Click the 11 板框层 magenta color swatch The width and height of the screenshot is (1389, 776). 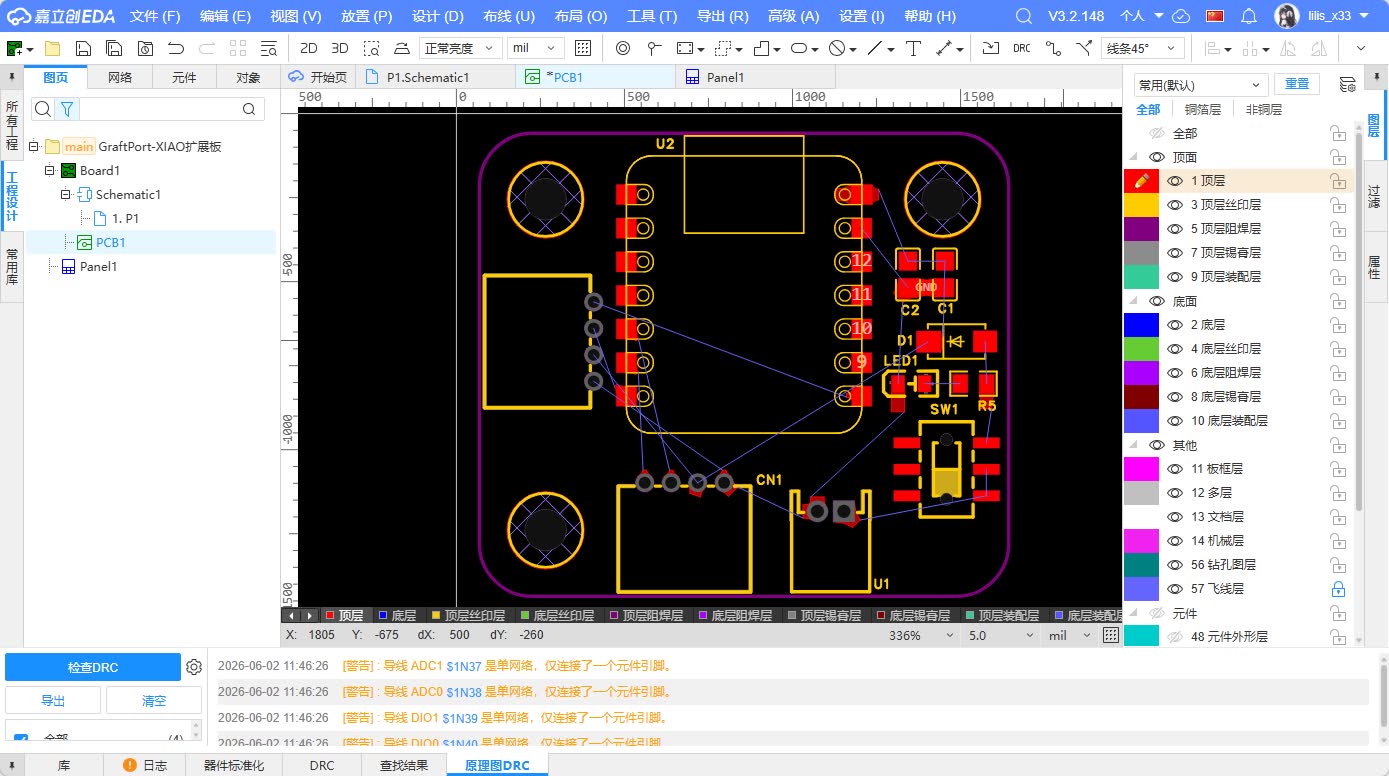[1141, 469]
